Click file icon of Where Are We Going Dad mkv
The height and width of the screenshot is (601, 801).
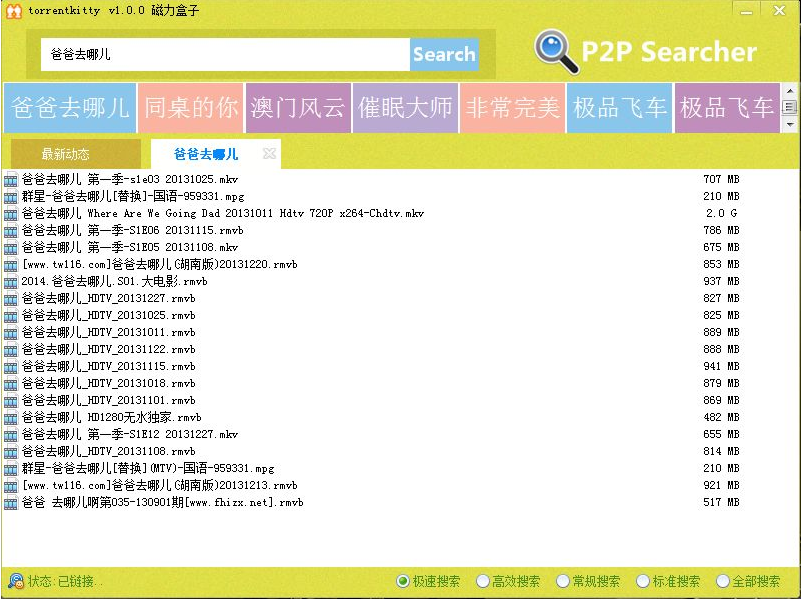tap(11, 214)
